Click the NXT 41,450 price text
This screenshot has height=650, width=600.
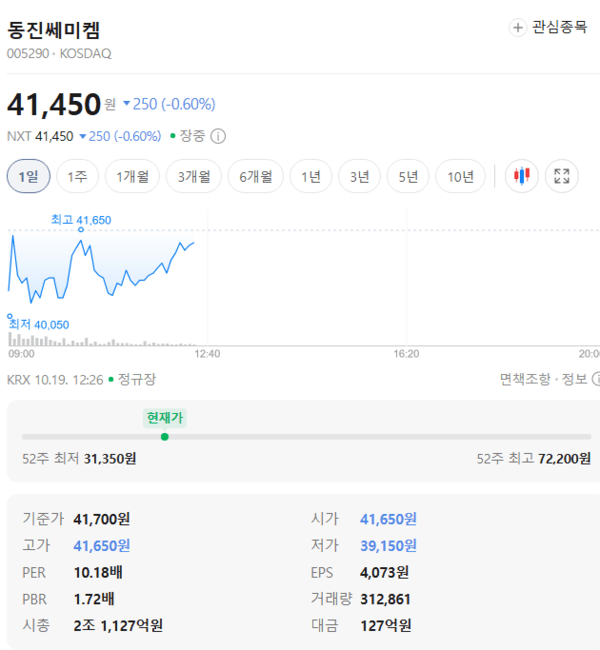(x=40, y=136)
